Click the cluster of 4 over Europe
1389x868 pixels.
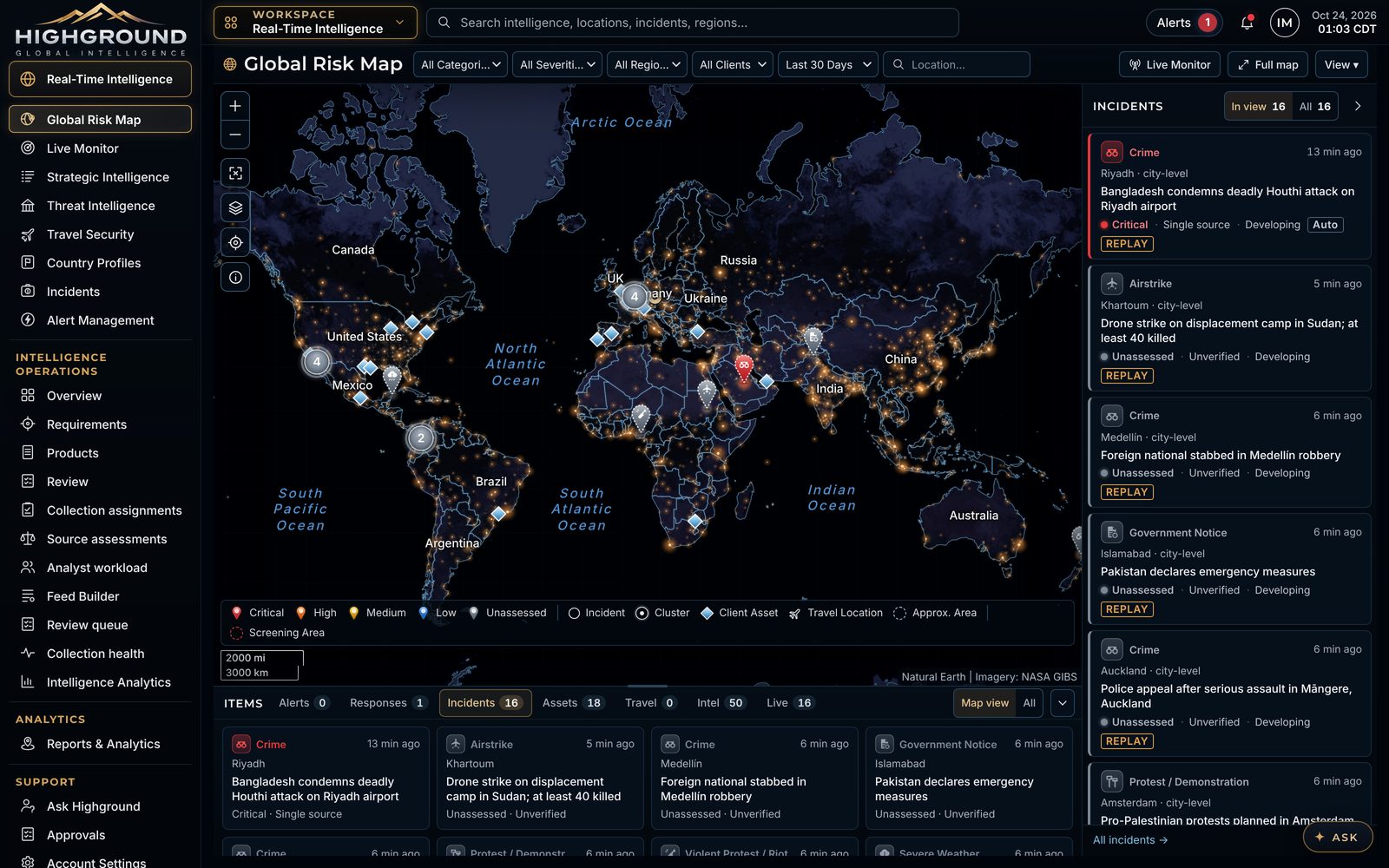(x=635, y=297)
